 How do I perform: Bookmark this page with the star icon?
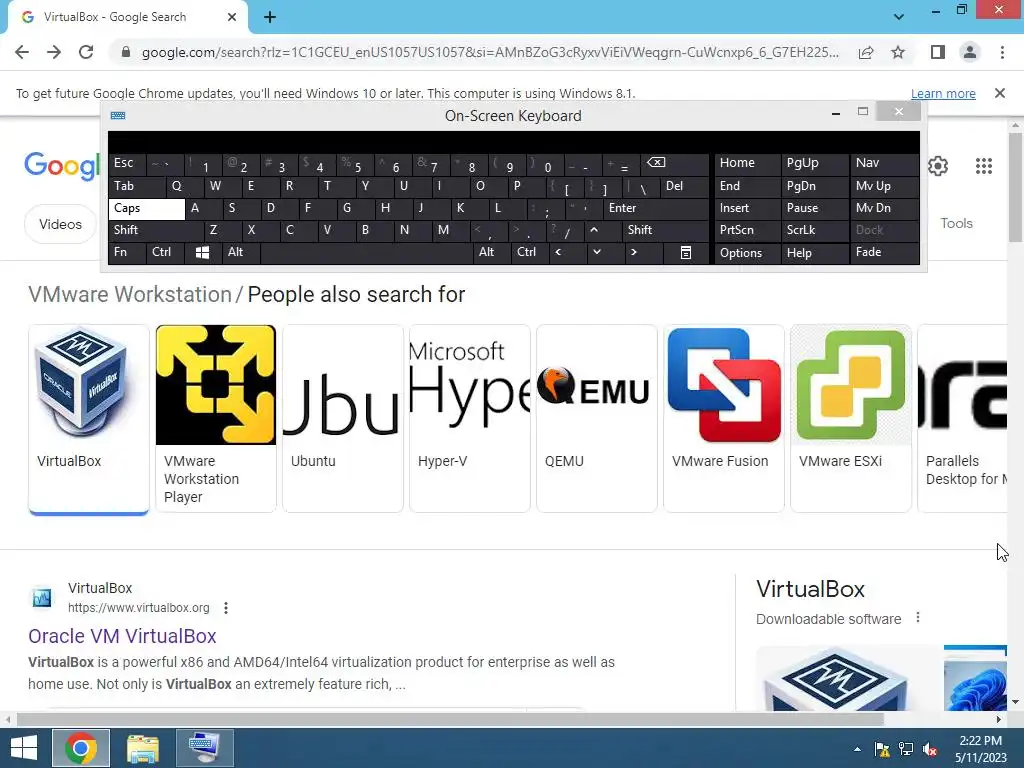tap(898, 52)
